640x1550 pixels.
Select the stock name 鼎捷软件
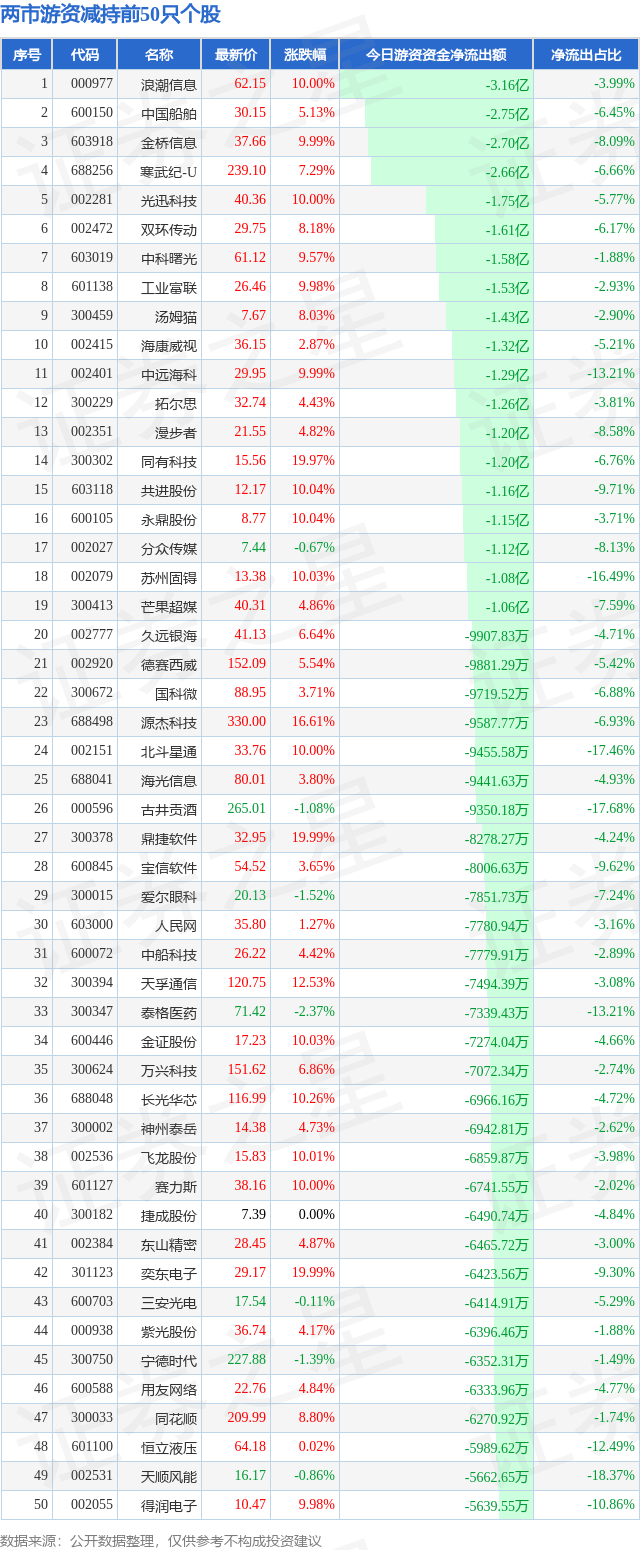click(x=169, y=839)
